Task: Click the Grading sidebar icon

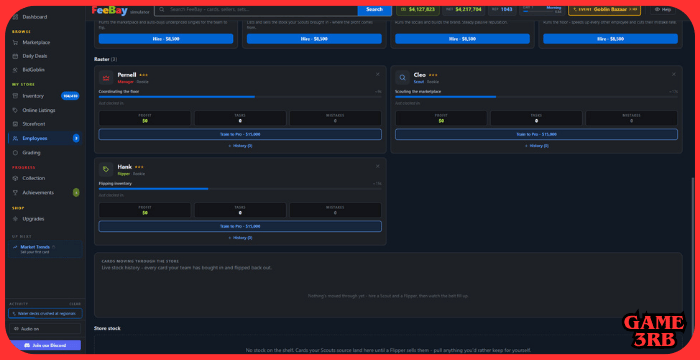Action: click(16, 153)
